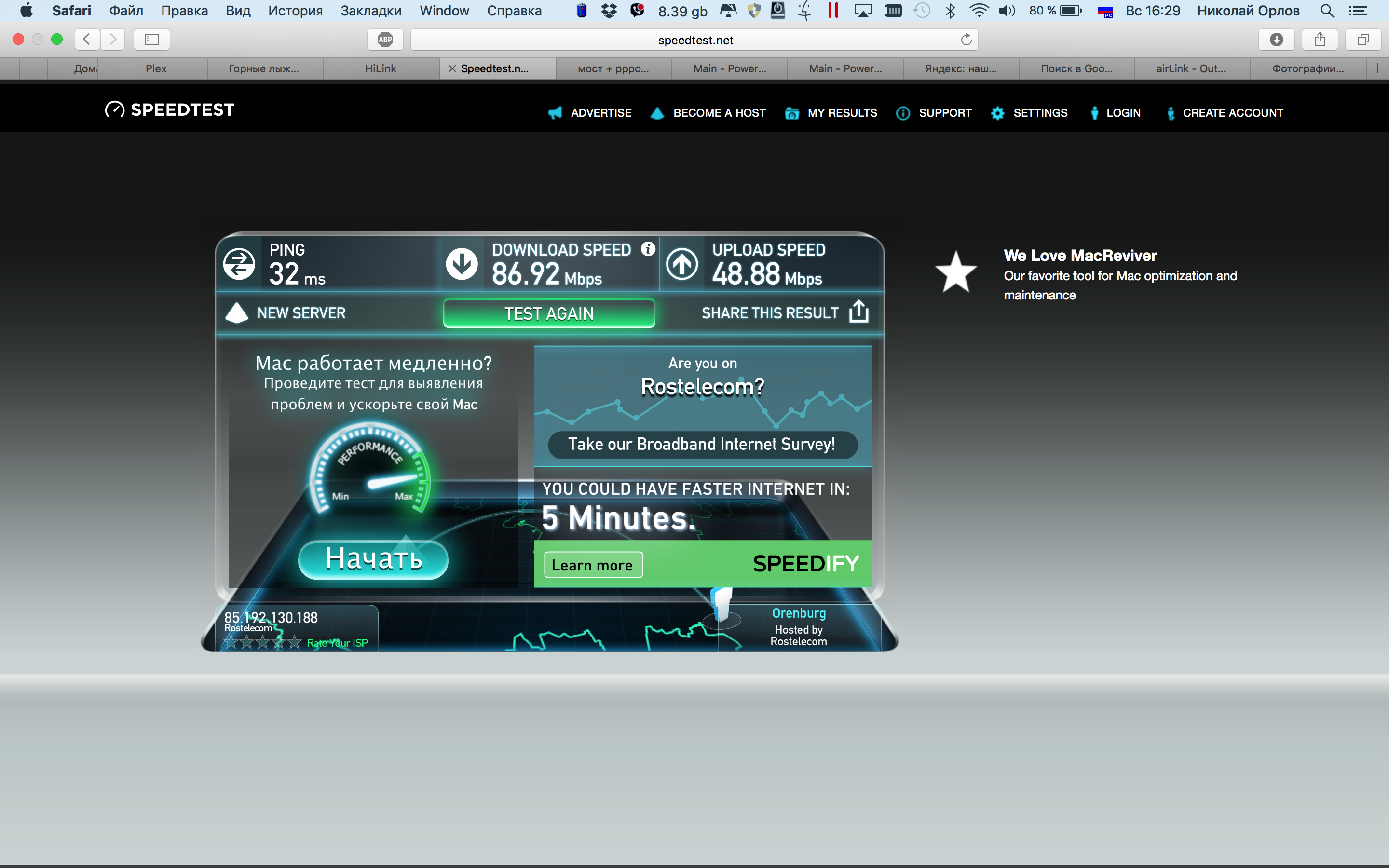1389x868 pixels.
Task: Reload the speedtest.net page
Action: (967, 40)
